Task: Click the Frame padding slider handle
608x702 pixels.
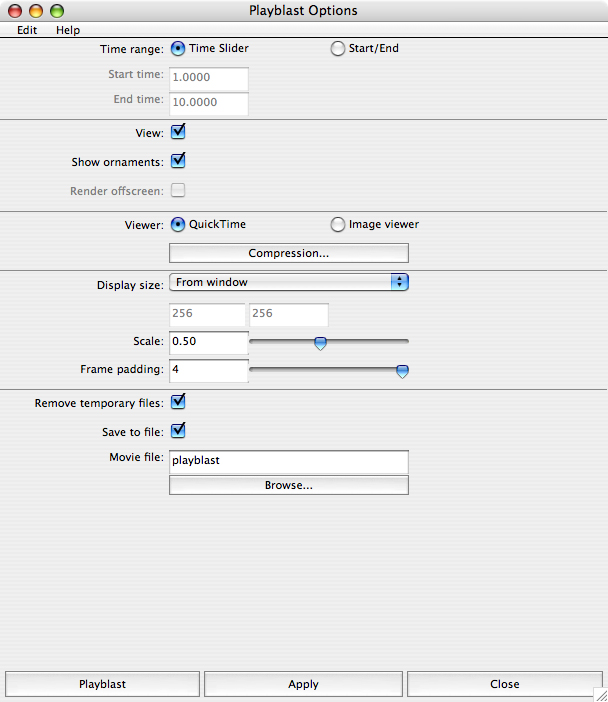Action: [x=402, y=371]
